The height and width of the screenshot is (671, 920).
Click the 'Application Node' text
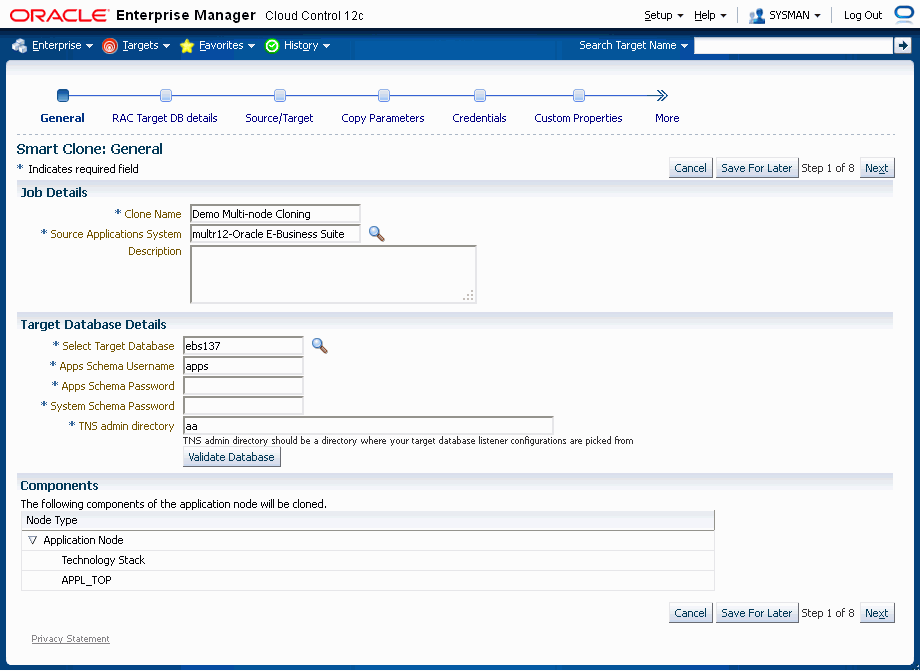coord(83,540)
